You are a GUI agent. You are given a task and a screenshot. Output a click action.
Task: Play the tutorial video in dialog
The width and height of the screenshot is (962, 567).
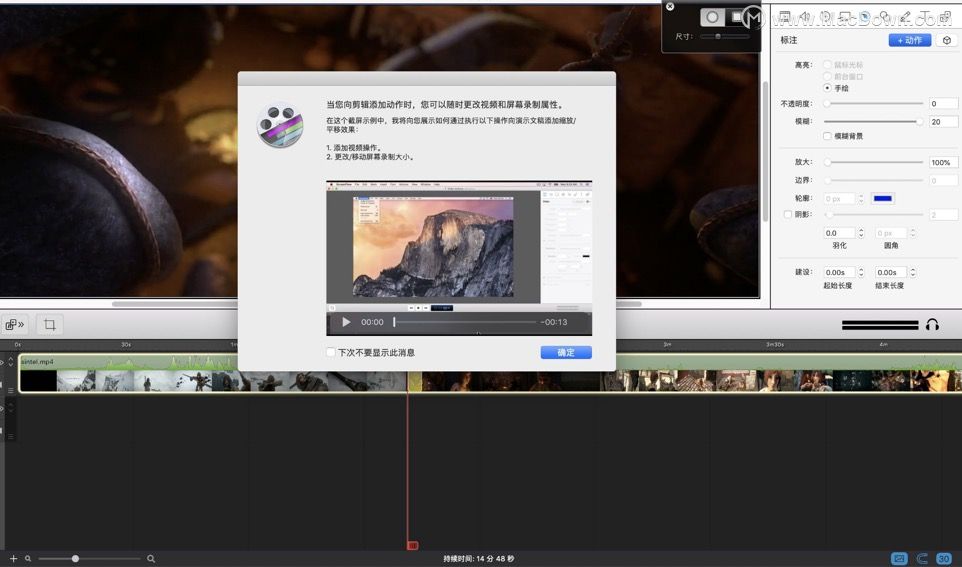click(x=346, y=322)
